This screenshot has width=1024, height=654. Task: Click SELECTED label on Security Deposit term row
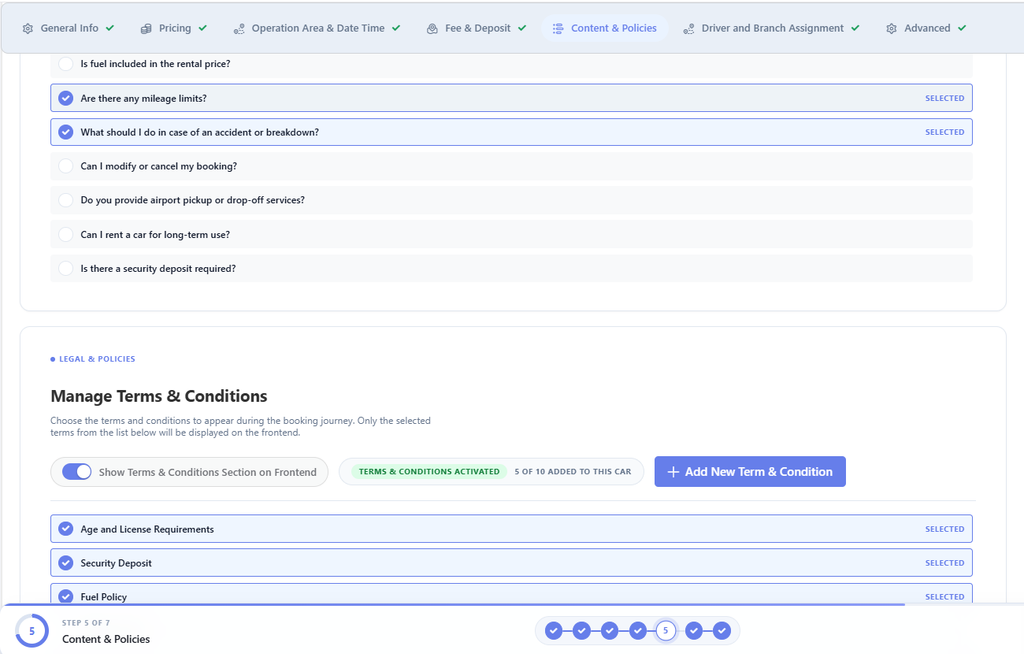944,563
